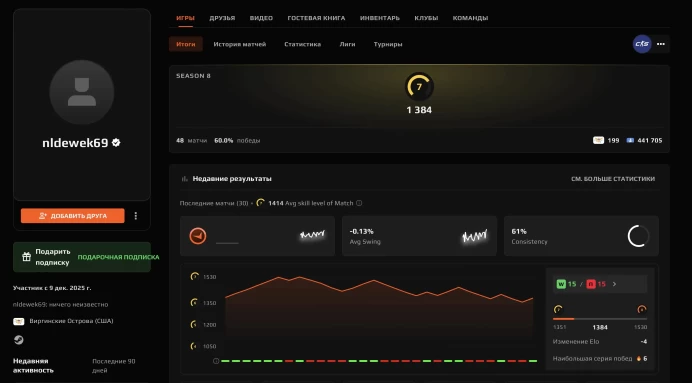The height and width of the screenshot is (383, 692).
Task: Click the region rank icon showing 441 705
Action: point(630,140)
